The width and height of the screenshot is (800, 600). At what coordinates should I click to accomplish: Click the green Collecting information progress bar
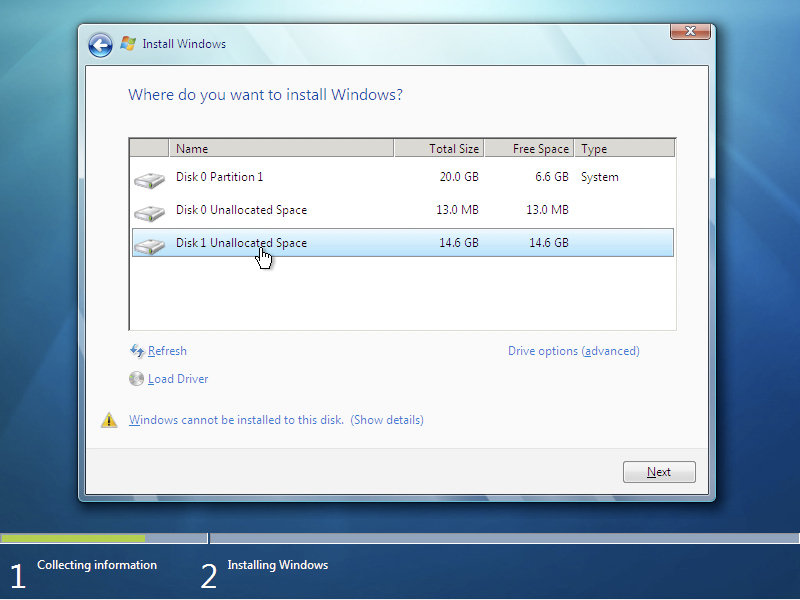tap(73, 538)
